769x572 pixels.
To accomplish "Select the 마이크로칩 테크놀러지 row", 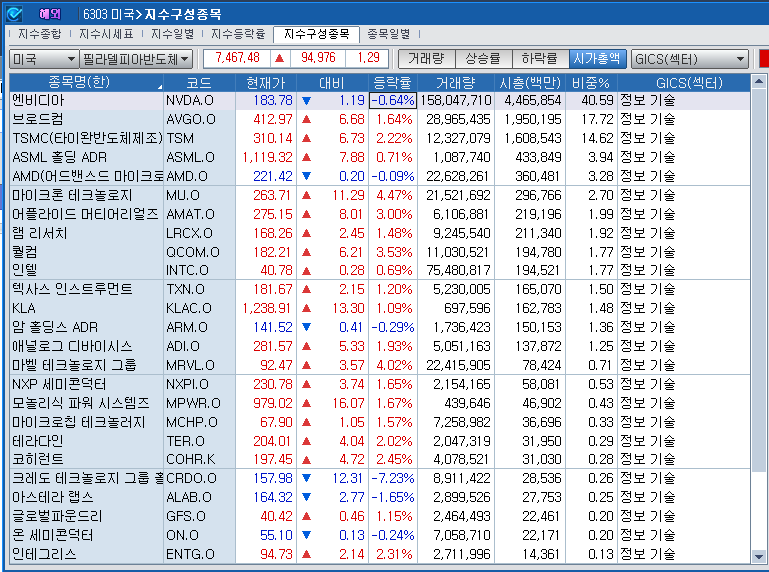I will tap(380, 422).
